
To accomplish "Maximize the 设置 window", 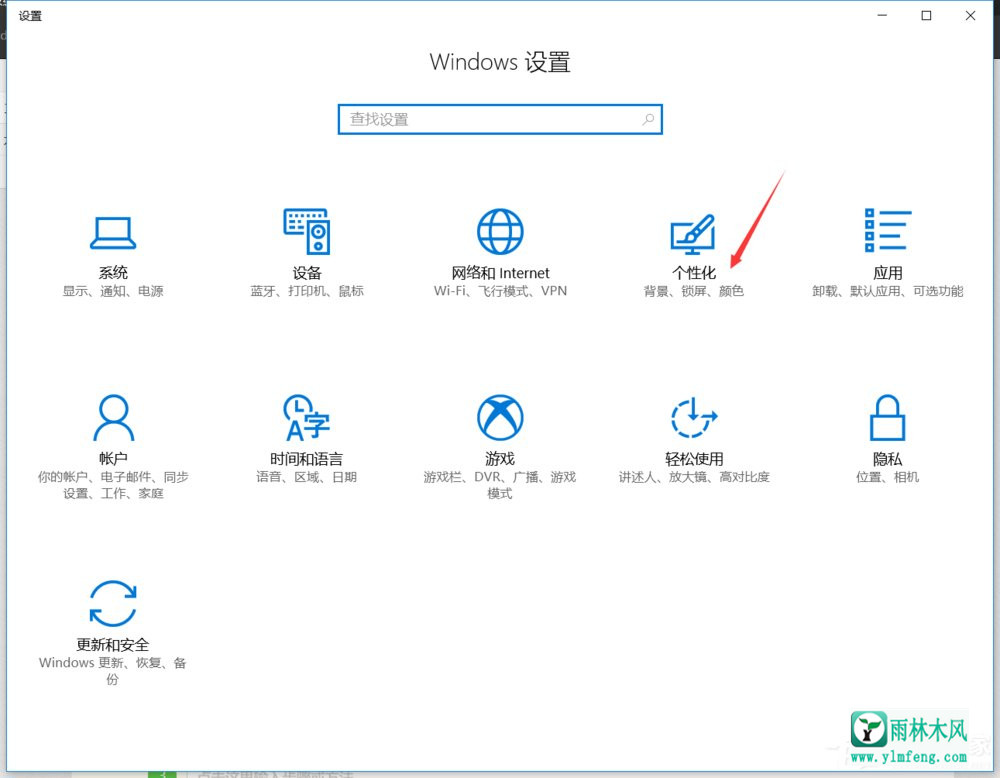I will coord(926,15).
